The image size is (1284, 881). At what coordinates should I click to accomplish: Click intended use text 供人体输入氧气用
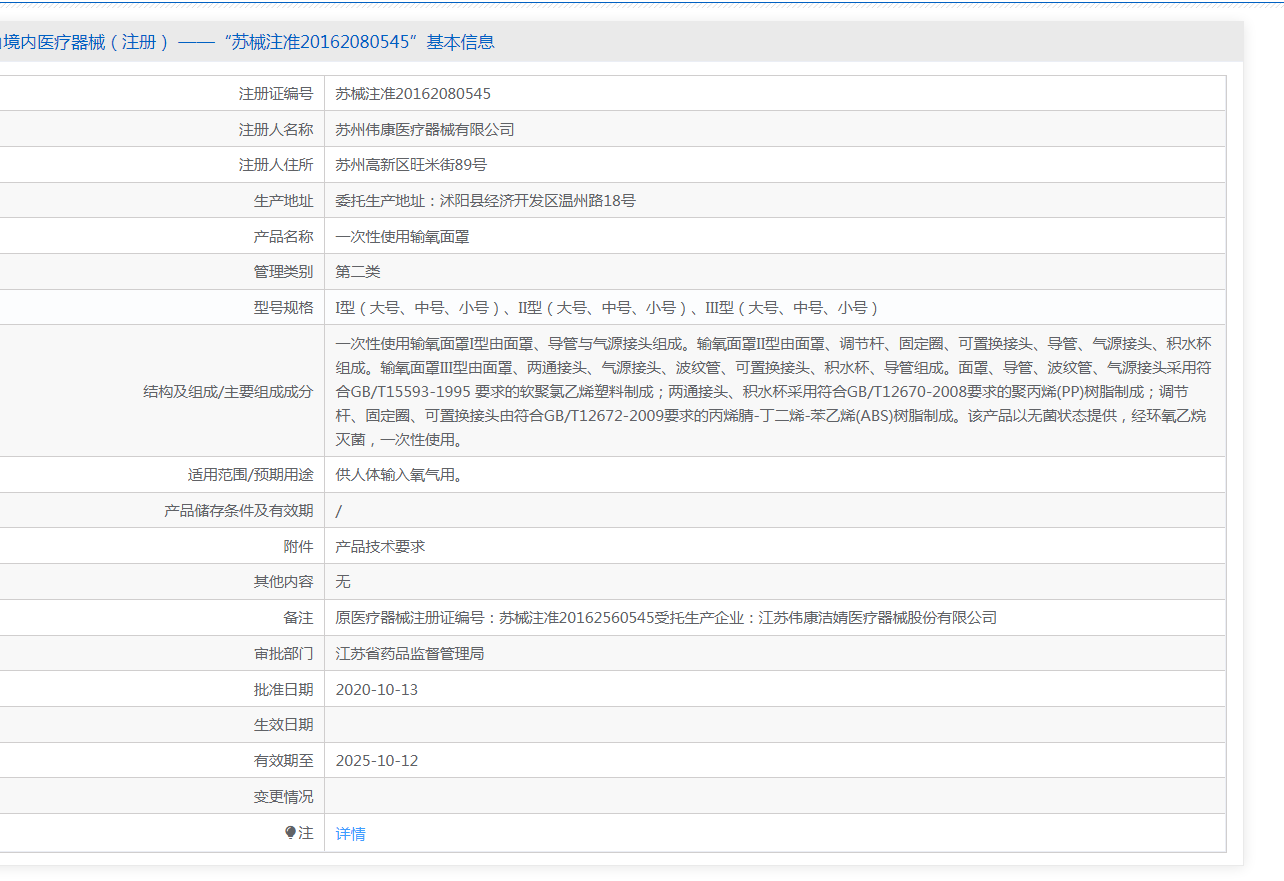399,475
